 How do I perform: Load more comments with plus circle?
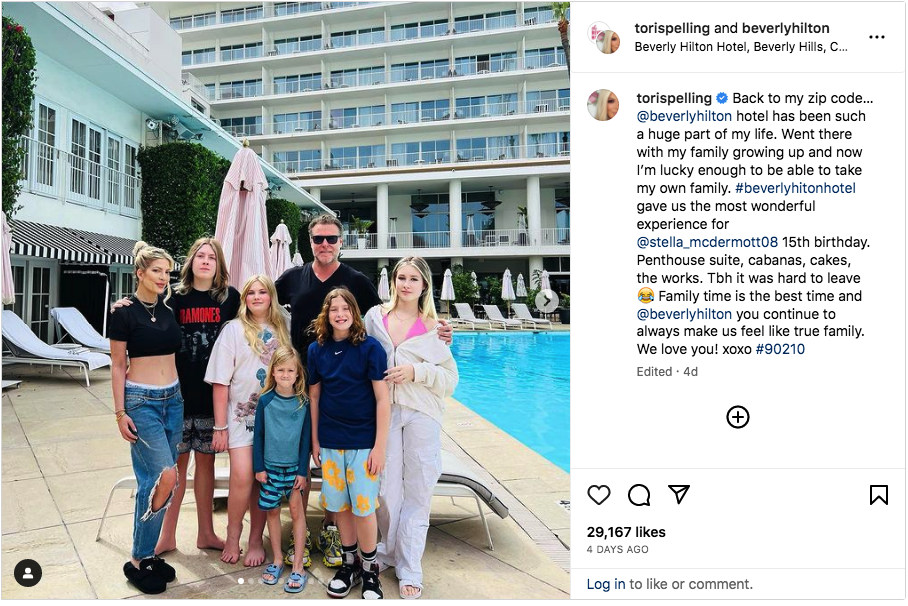[x=738, y=417]
